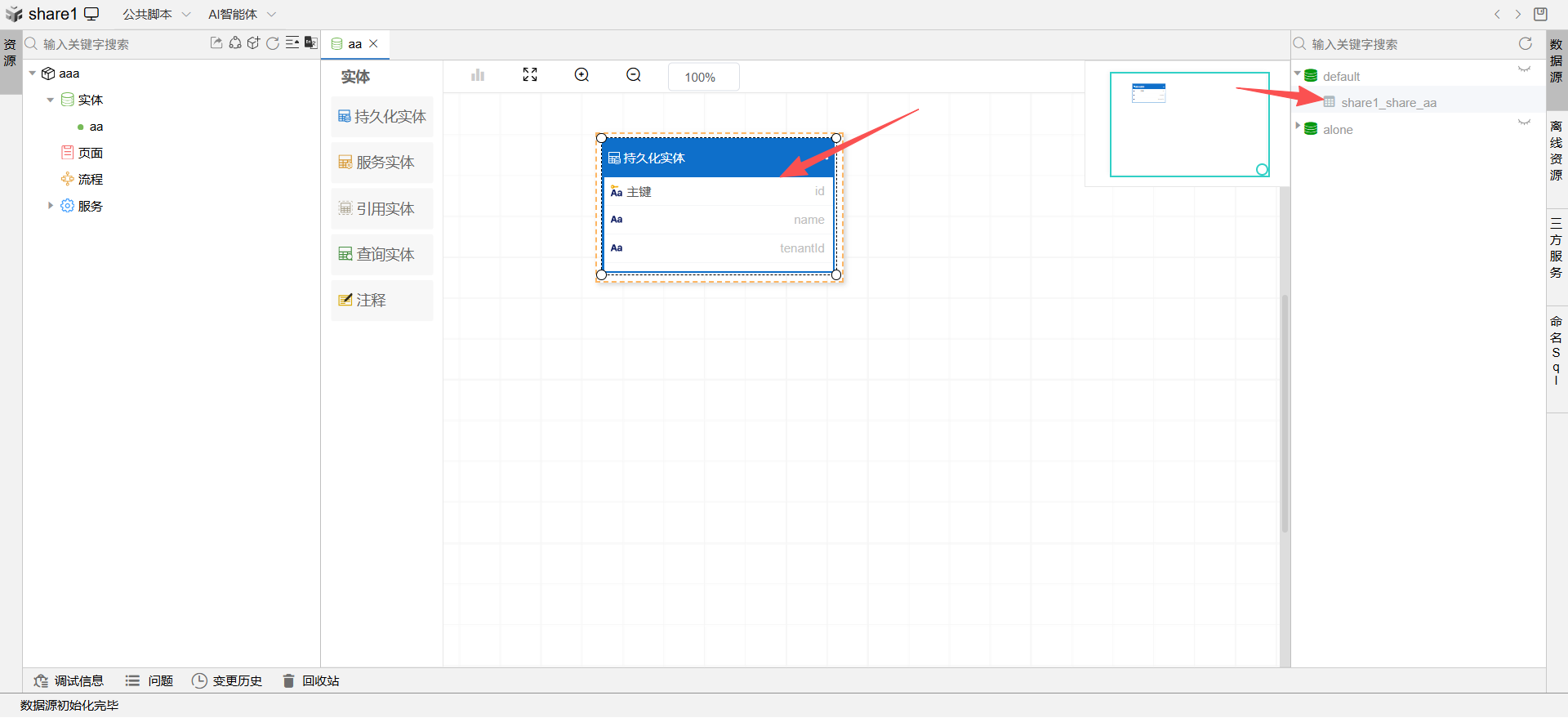Click the fit-to-screen canvas icon
Image resolution: width=1568 pixels, height=718 pixels.
pos(530,75)
